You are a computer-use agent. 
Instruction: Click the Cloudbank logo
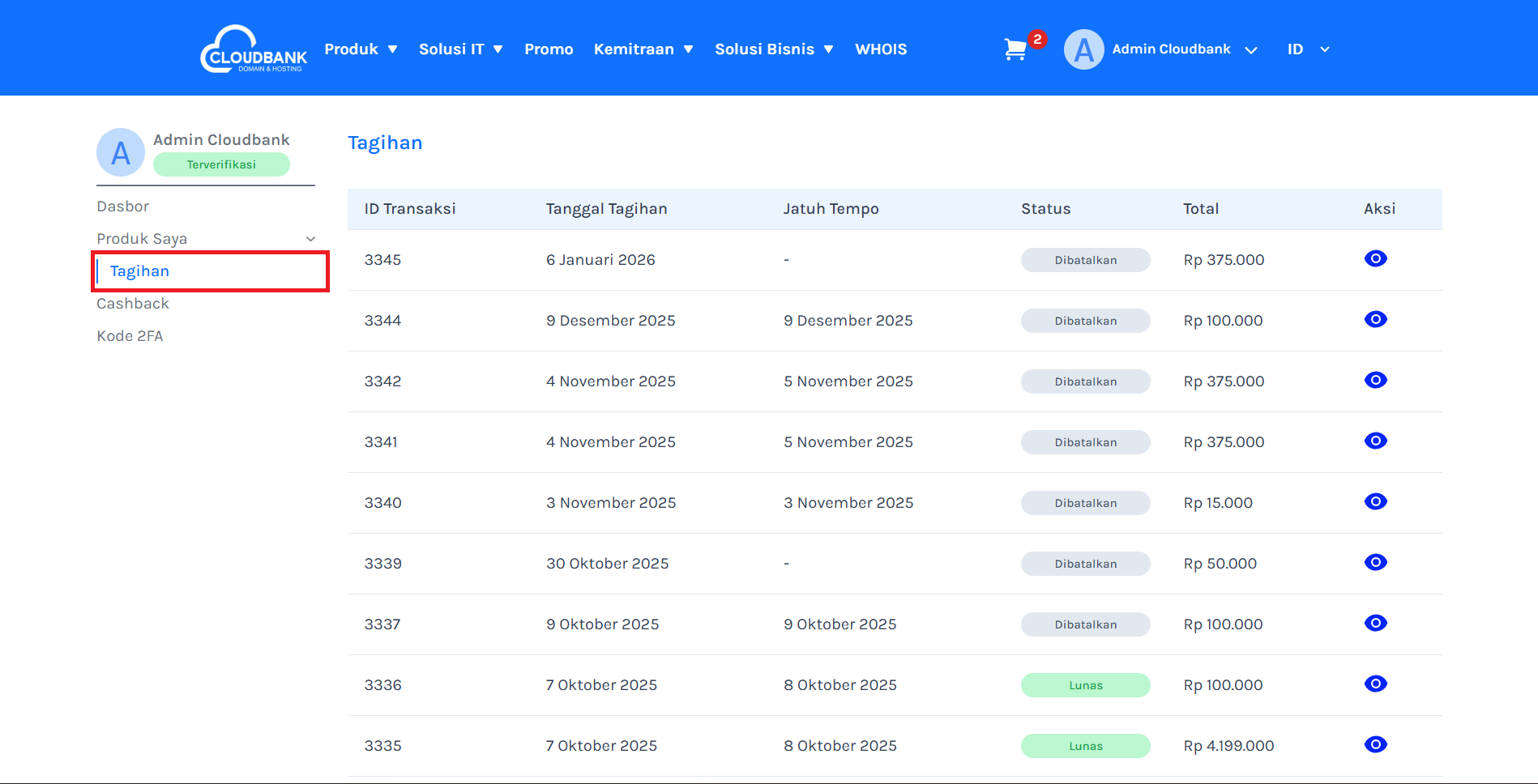[x=254, y=49]
